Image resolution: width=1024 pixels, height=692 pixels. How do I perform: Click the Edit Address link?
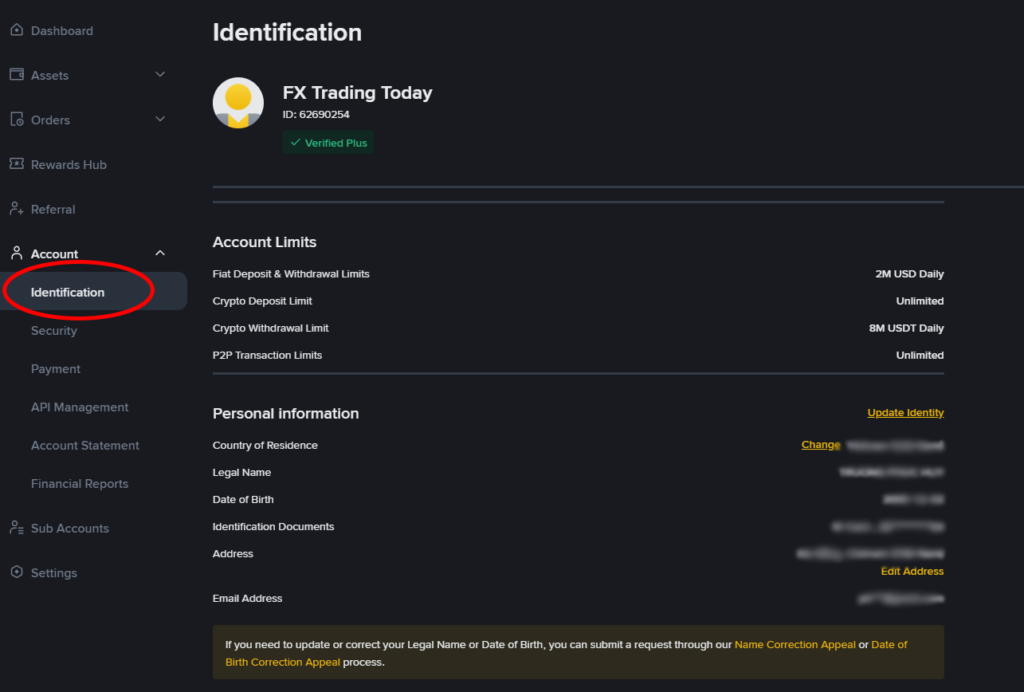[912, 572]
